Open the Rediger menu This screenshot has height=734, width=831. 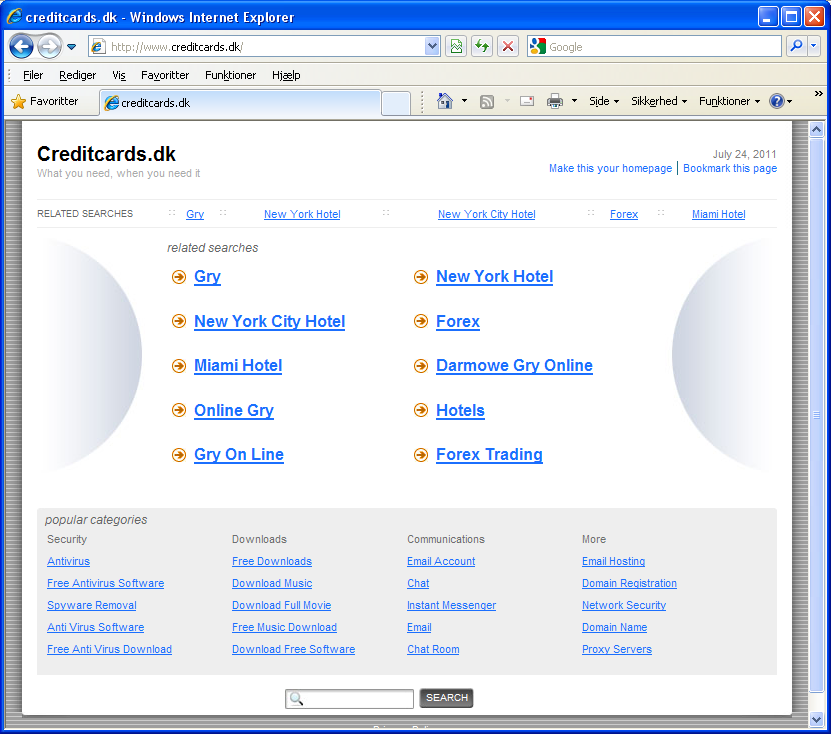(77, 75)
